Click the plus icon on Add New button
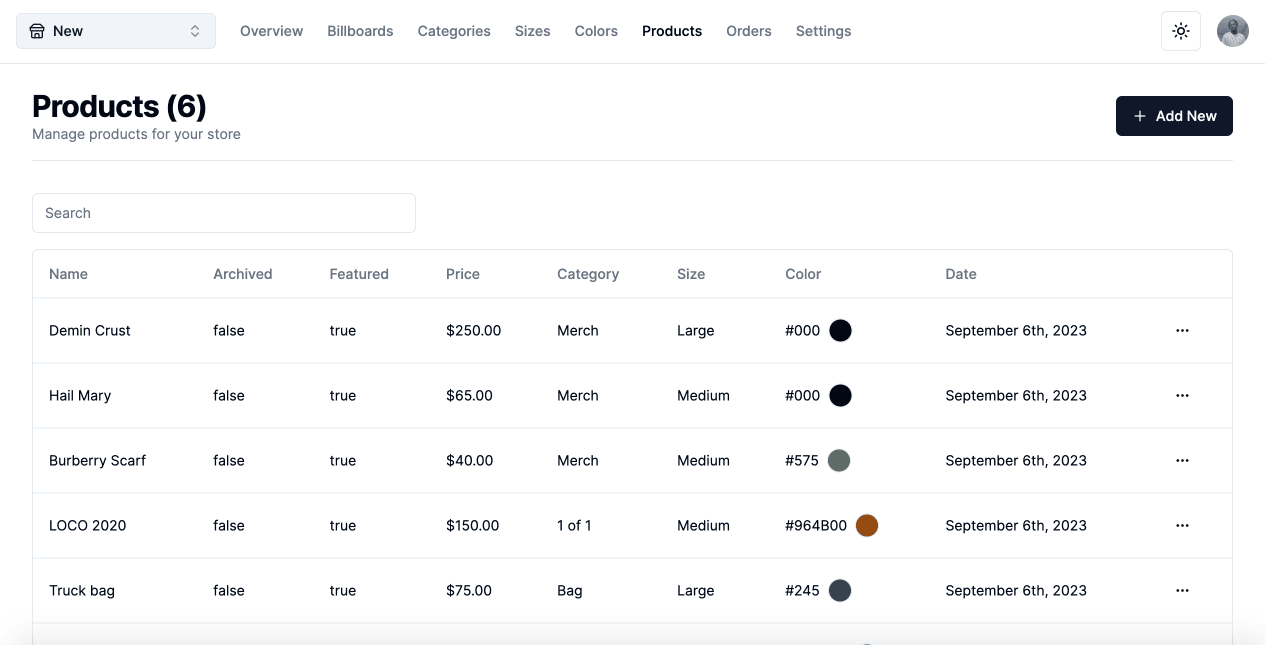The height and width of the screenshot is (645, 1265). point(1139,116)
